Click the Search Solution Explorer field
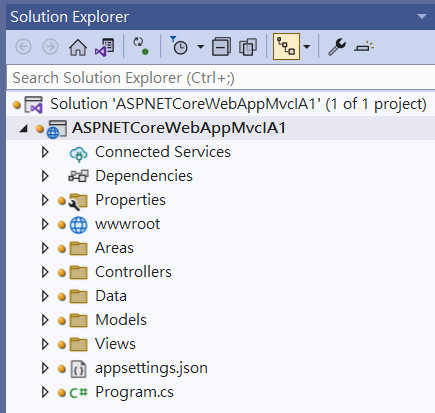435x413 pixels. [x=220, y=78]
